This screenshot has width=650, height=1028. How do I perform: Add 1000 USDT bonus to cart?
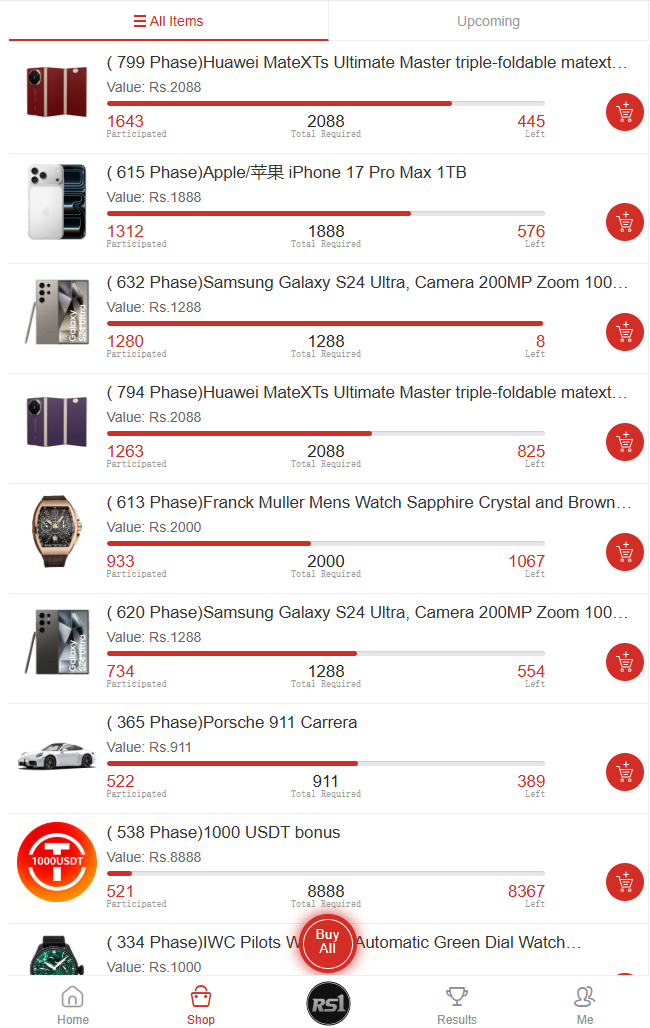[x=625, y=882]
